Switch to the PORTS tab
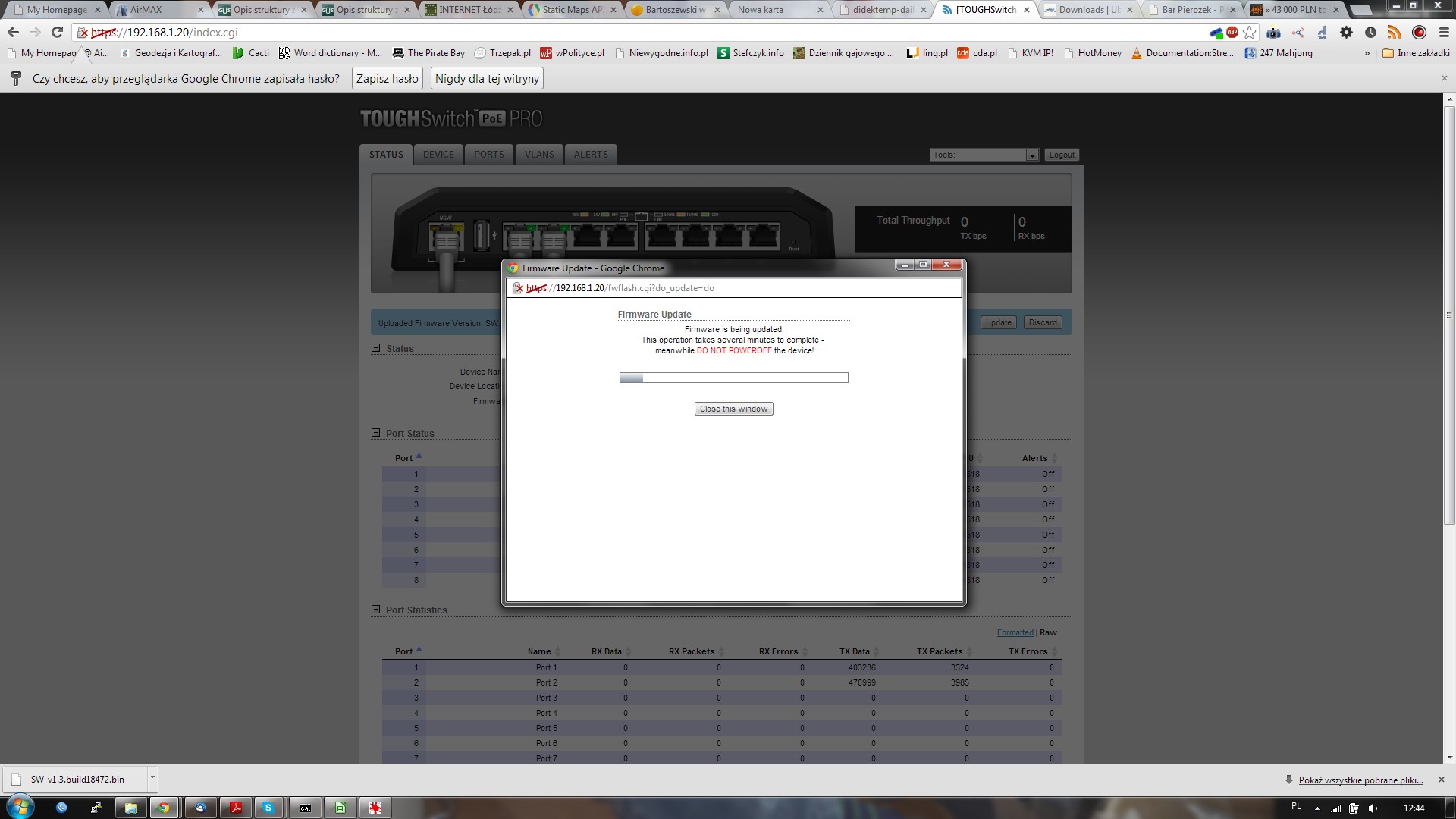This screenshot has width=1456, height=819. coord(489,155)
